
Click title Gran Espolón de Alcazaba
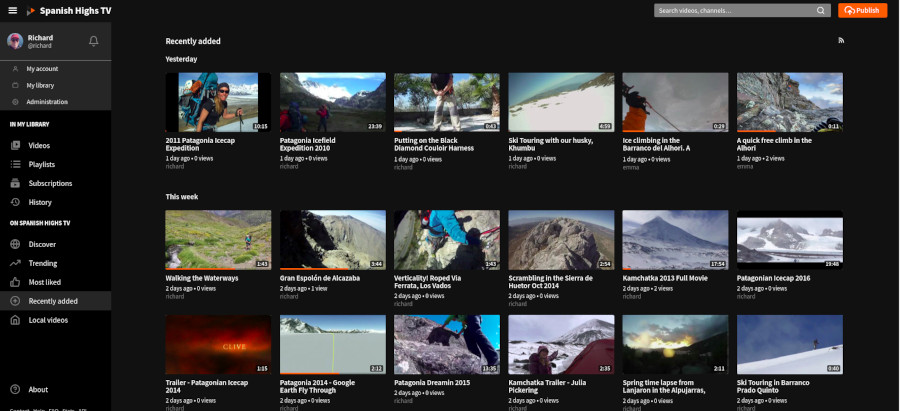320,278
